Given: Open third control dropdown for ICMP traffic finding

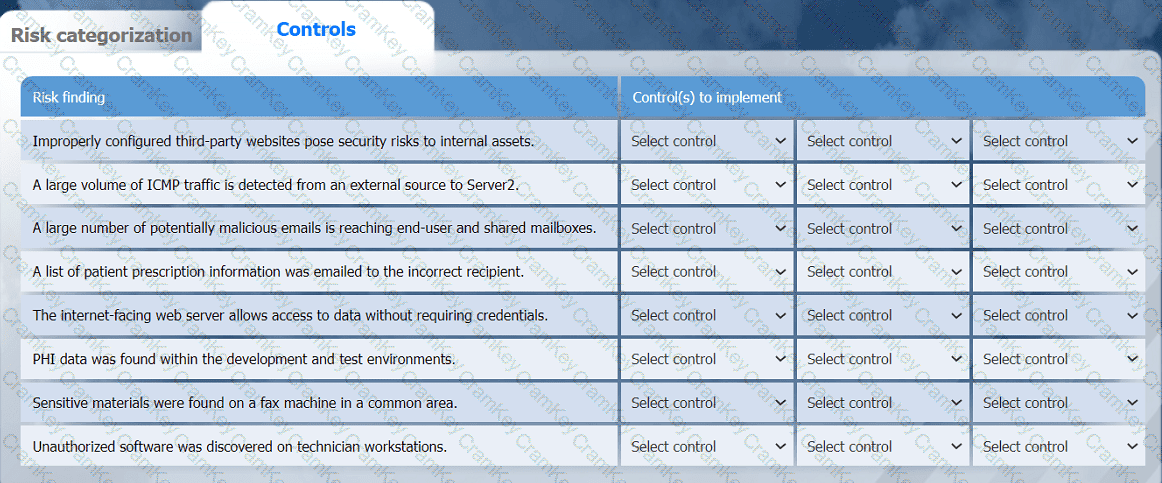Looking at the screenshot, I should pyautogui.click(x=1059, y=185).
